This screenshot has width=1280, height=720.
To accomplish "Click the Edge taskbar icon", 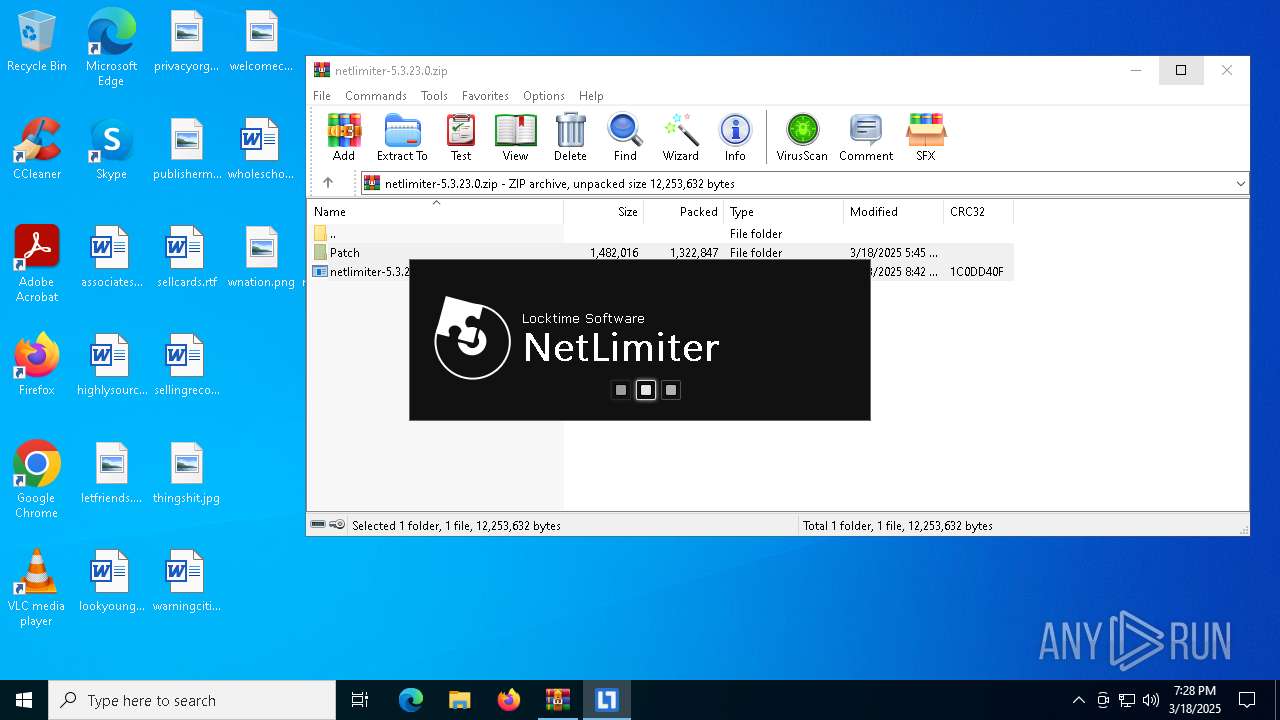I will 411,700.
